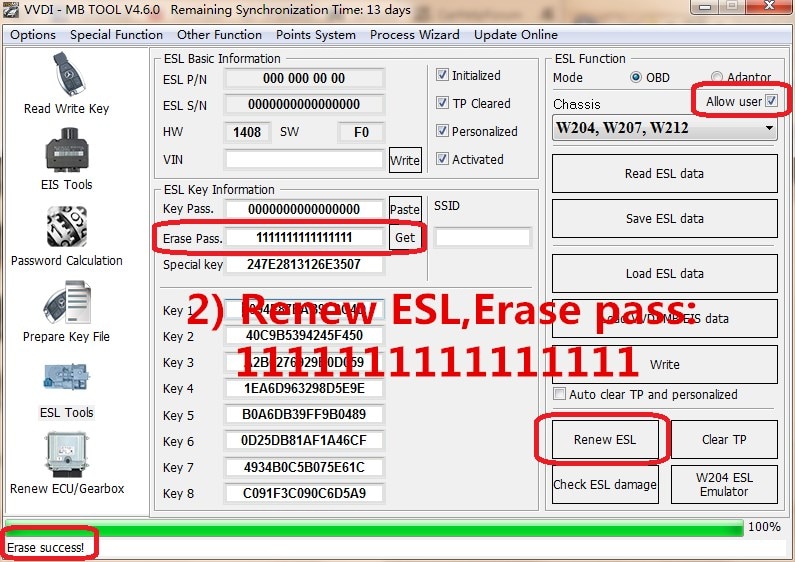Click the Renew ESL button

click(x=604, y=440)
